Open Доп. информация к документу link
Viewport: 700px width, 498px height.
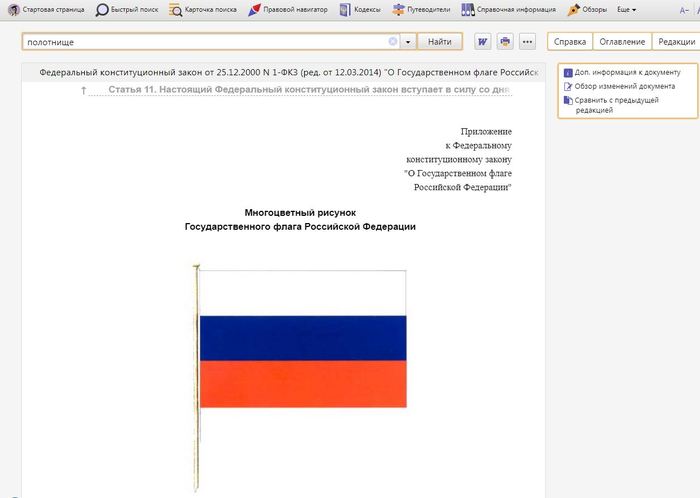627,73
